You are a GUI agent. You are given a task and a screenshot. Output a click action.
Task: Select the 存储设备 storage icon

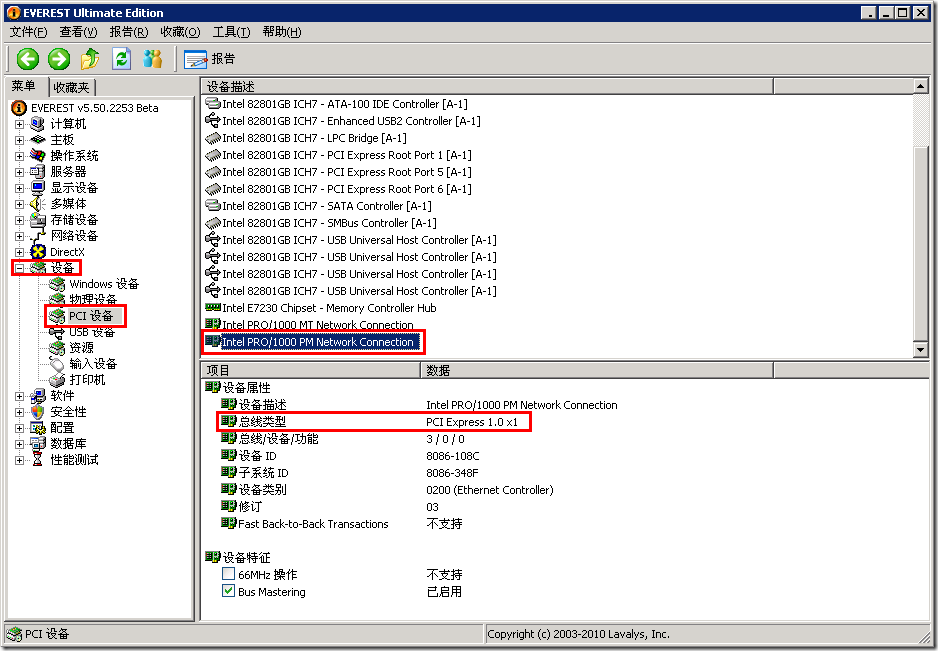pos(38,220)
